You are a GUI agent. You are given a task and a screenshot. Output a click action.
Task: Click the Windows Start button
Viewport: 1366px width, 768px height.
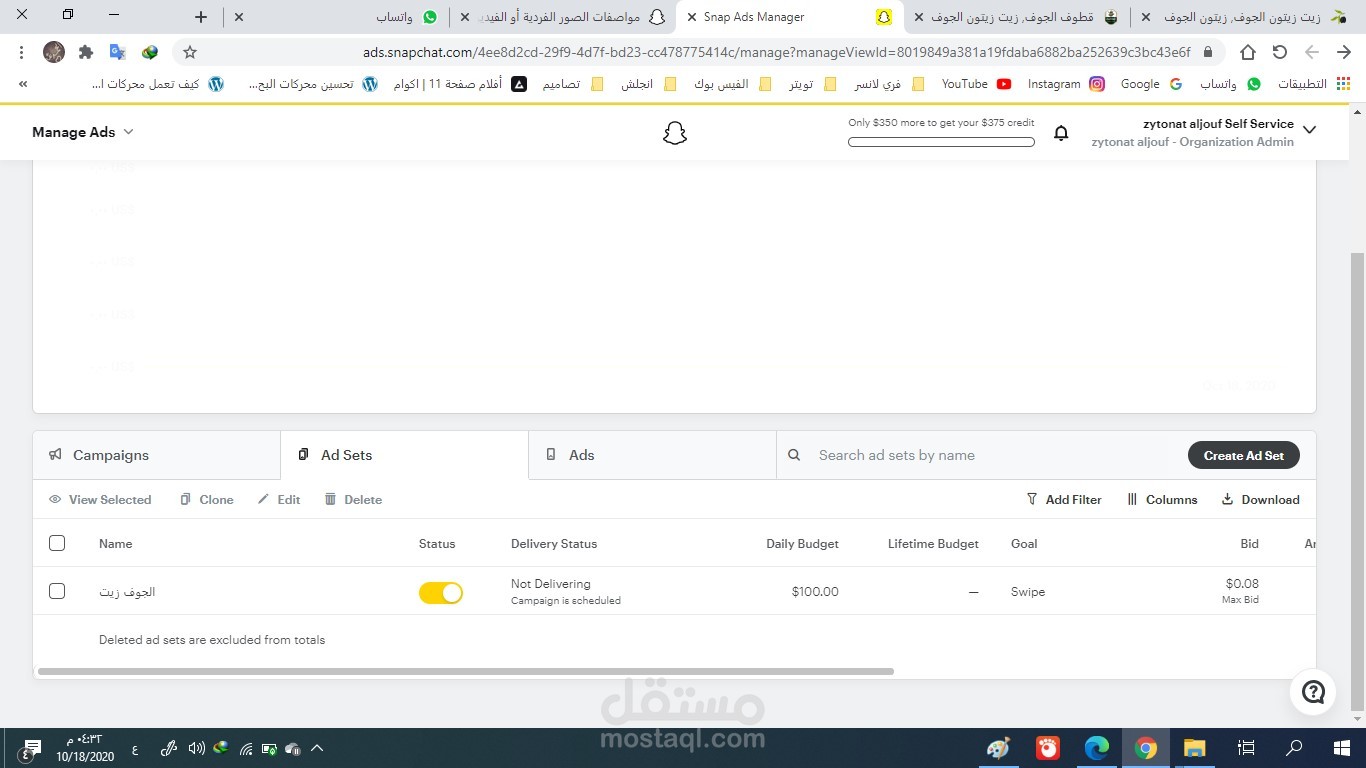pyautogui.click(x=1342, y=748)
